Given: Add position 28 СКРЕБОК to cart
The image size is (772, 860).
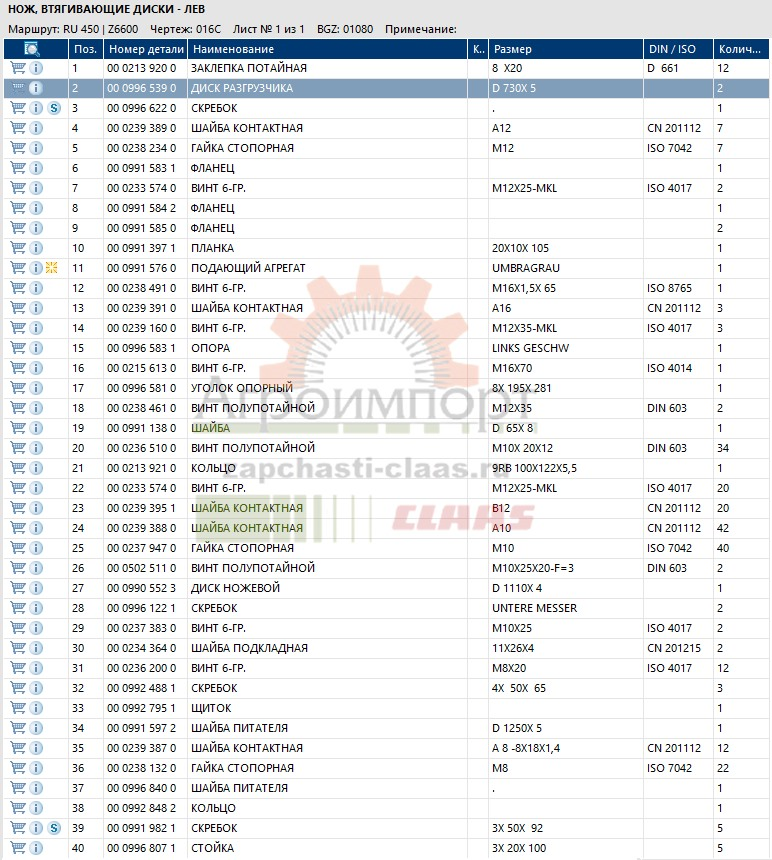Looking at the screenshot, I should click(x=18, y=608).
